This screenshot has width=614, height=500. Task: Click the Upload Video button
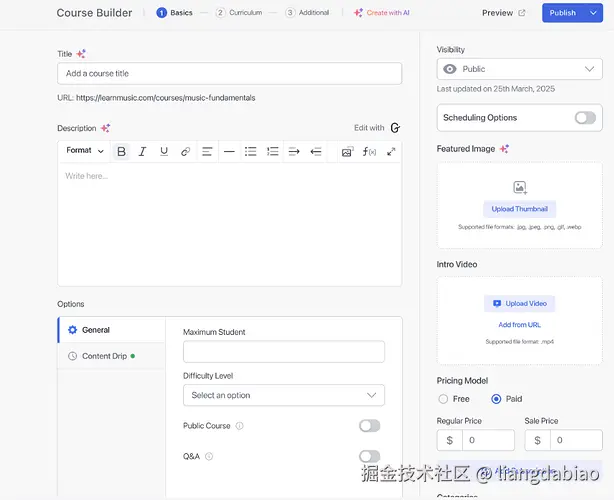point(520,303)
